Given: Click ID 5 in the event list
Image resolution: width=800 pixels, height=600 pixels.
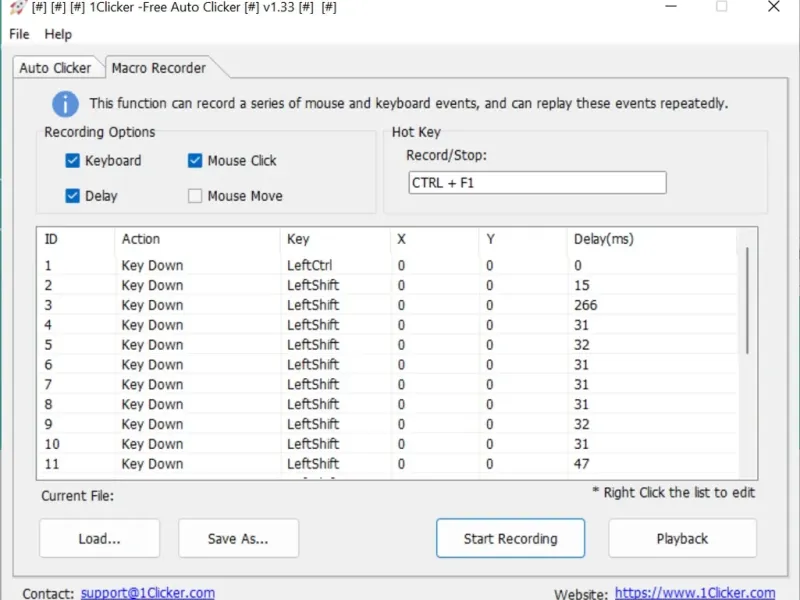Looking at the screenshot, I should 48,345.
